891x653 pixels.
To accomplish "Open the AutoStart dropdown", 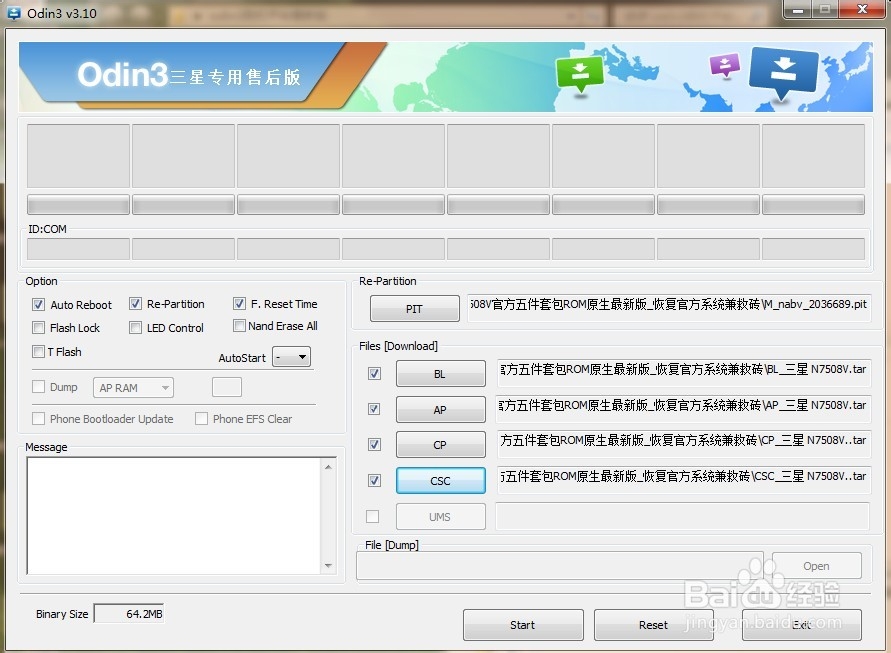I will 292,357.
